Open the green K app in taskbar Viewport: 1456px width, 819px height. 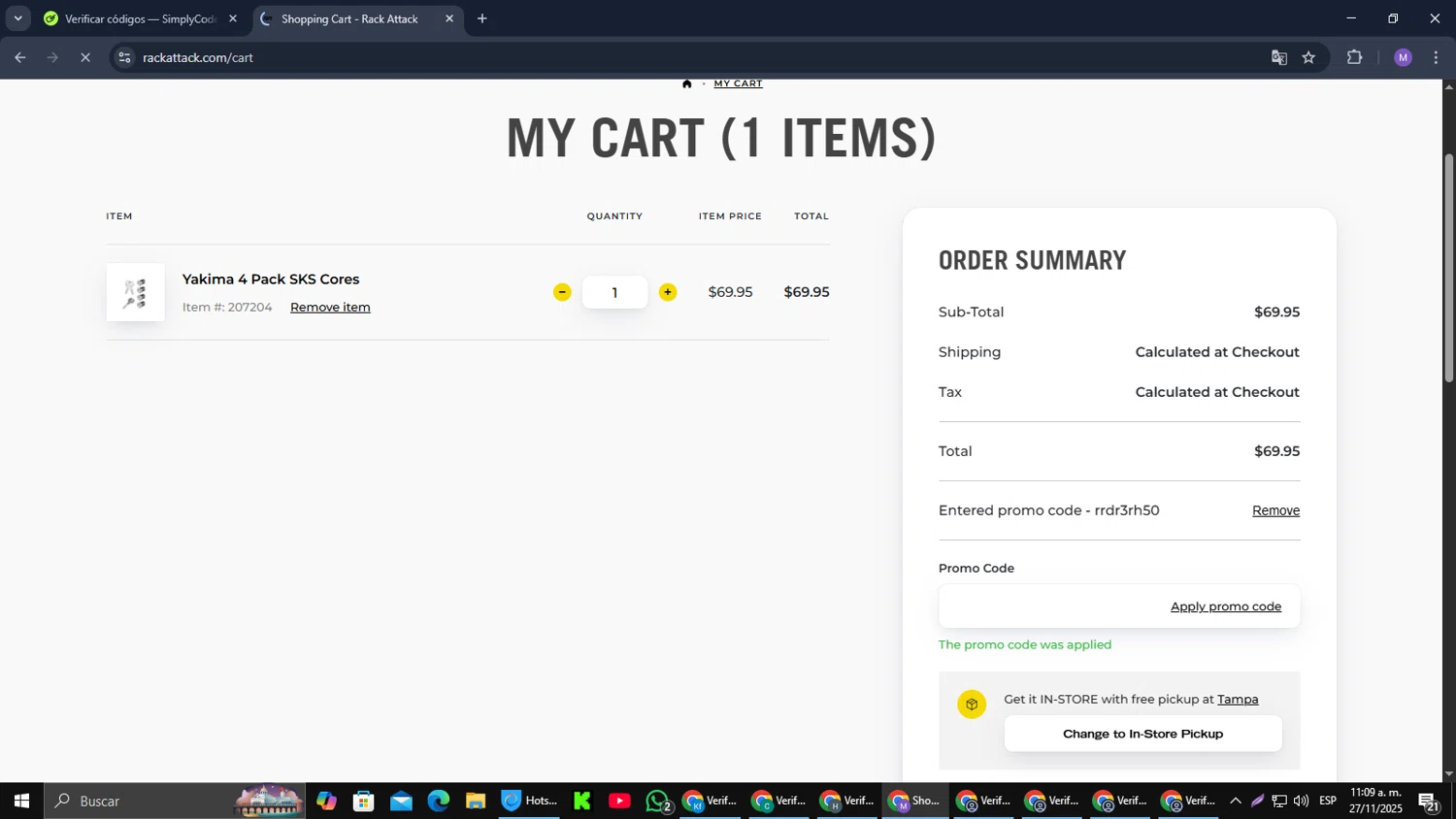[582, 801]
